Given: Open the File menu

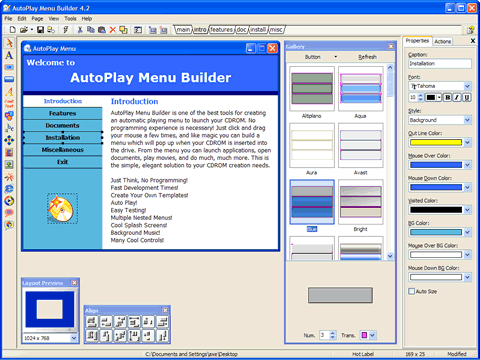Looking at the screenshot, I should pos(8,19).
